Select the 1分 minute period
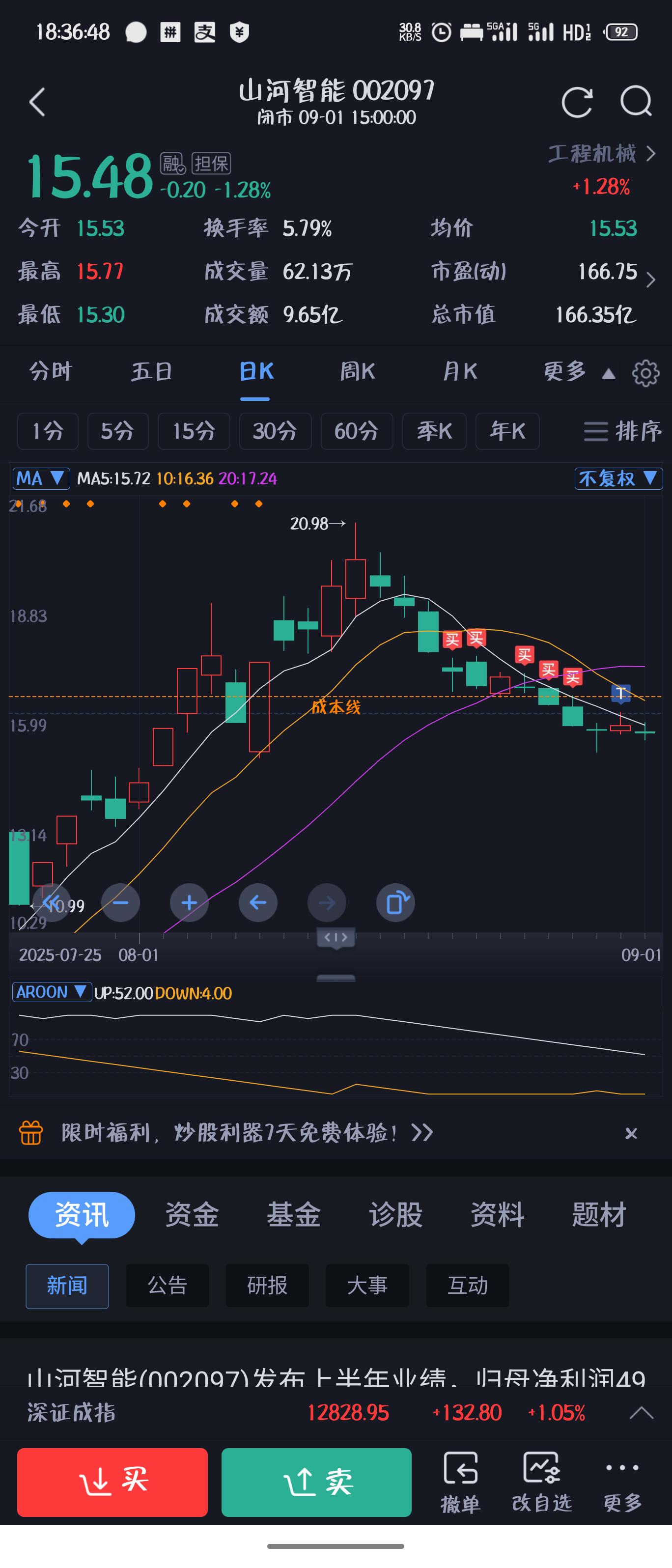The width and height of the screenshot is (672, 1568). pyautogui.click(x=48, y=431)
